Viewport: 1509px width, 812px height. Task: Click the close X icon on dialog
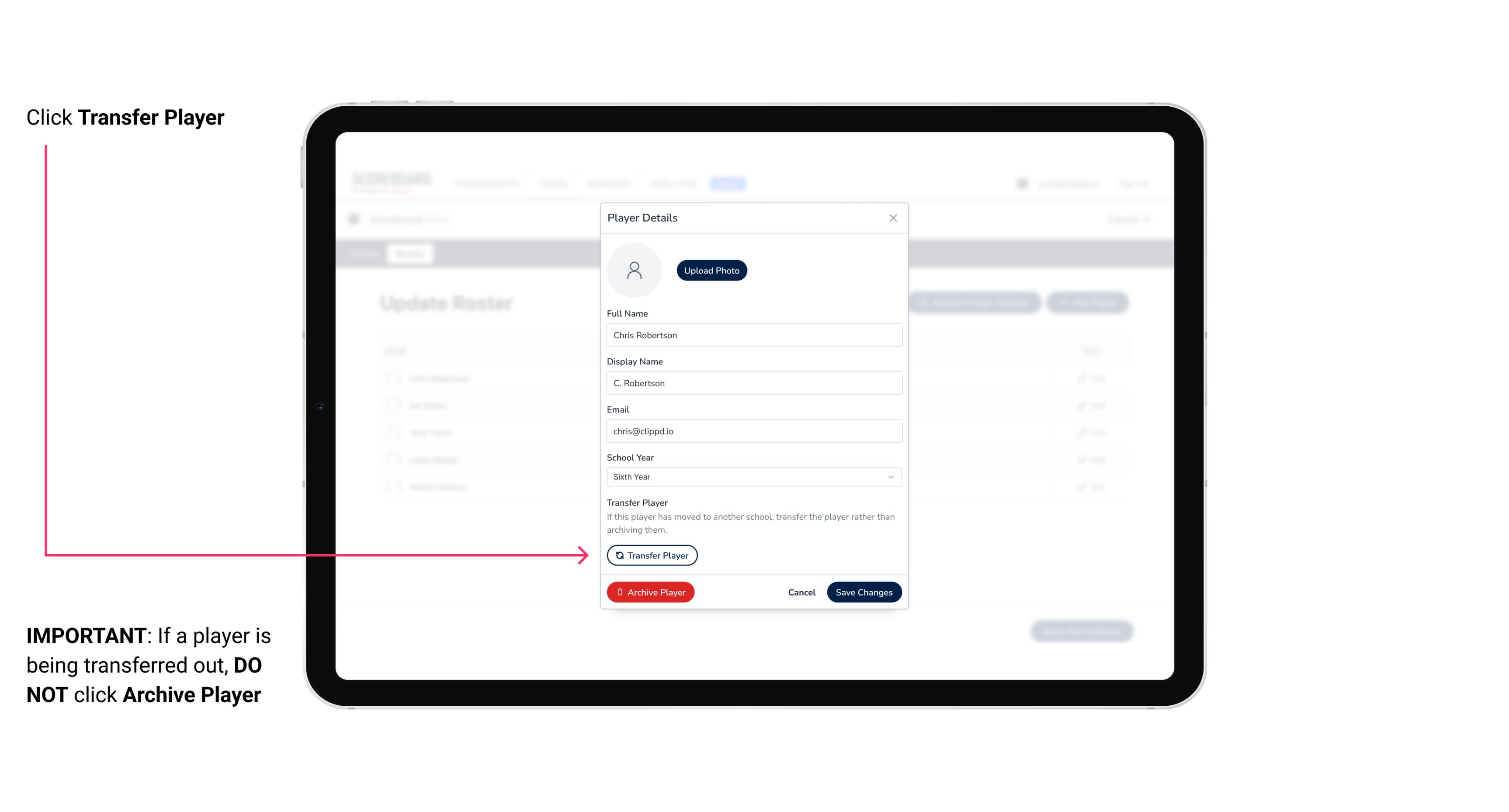tap(893, 218)
